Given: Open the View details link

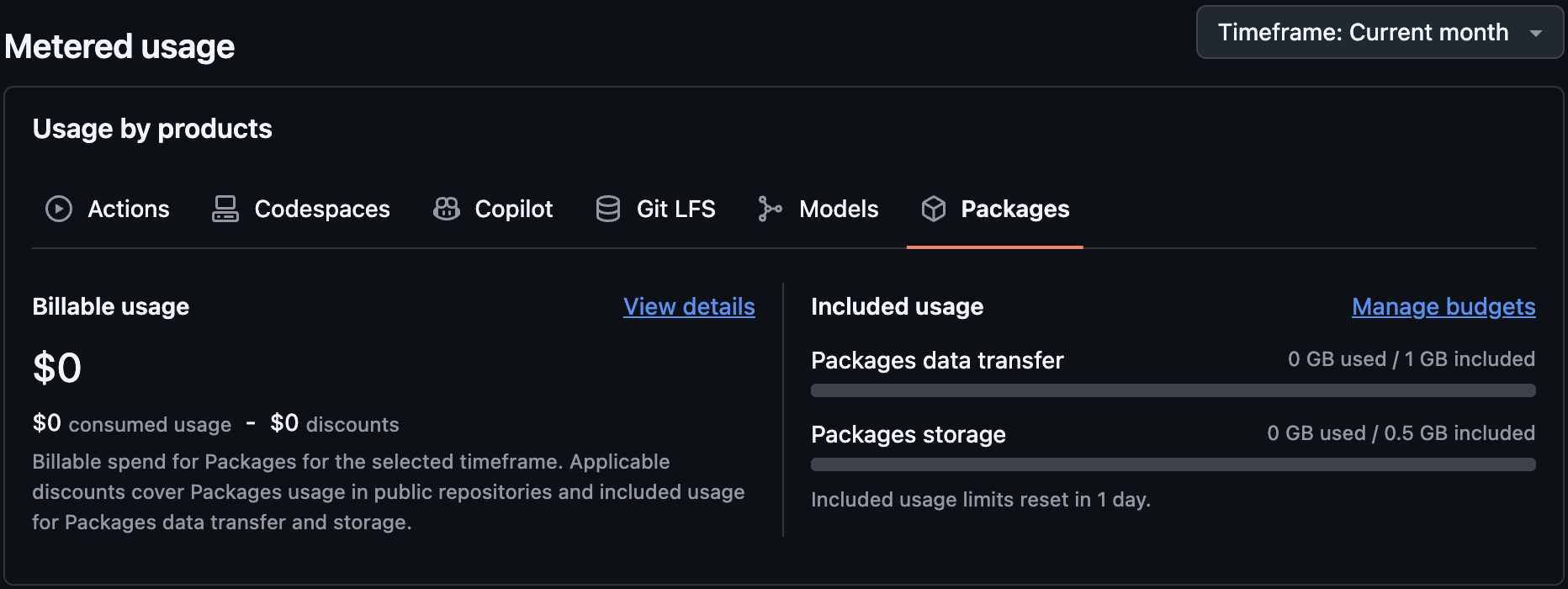Looking at the screenshot, I should pos(689,306).
